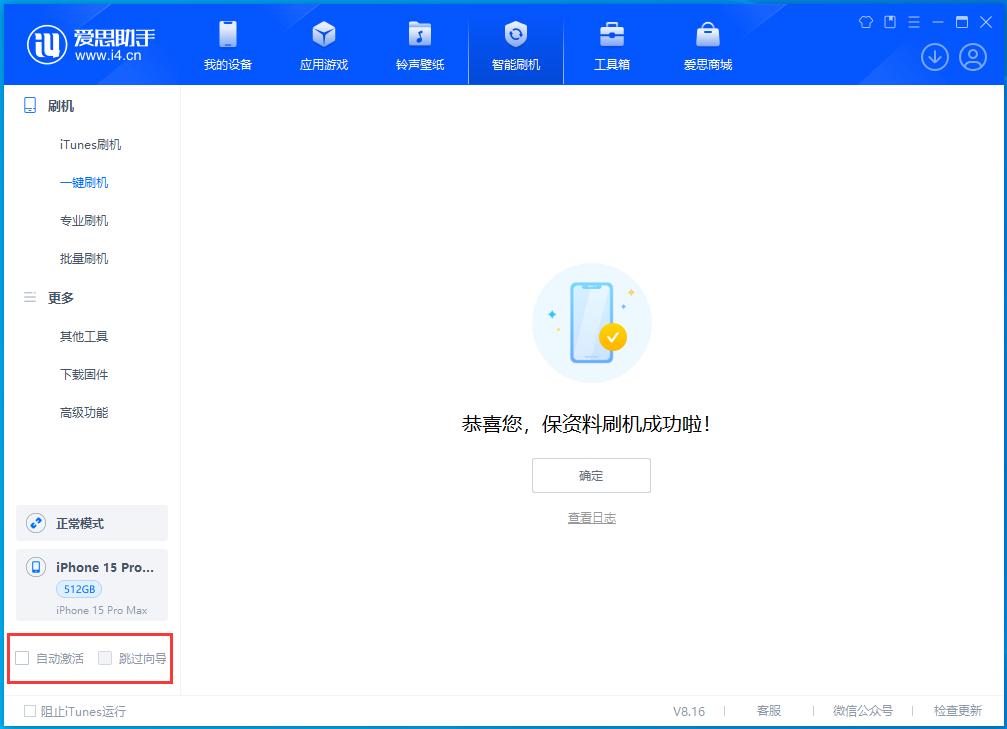Viewport: 1007px width, 729px height.
Task: Open 高级功能 in sidebar
Action: click(x=84, y=412)
